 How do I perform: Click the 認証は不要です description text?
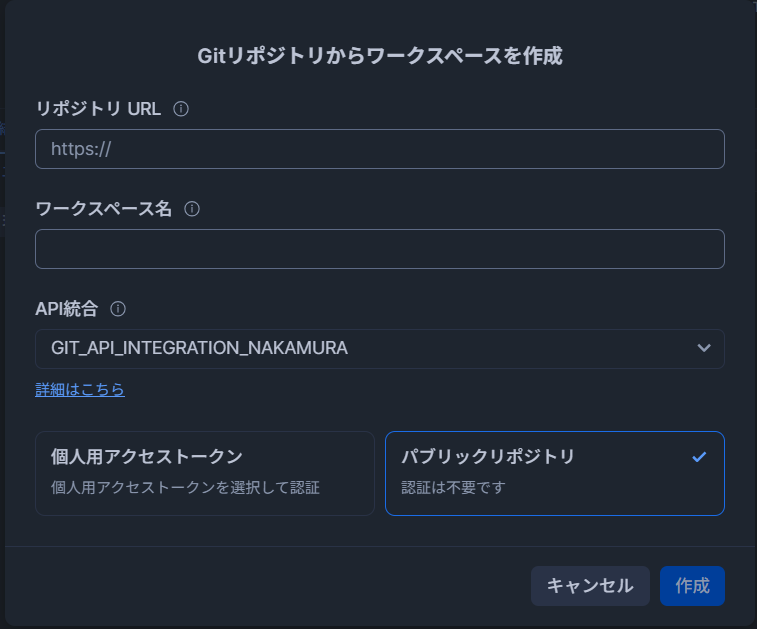pos(453,488)
